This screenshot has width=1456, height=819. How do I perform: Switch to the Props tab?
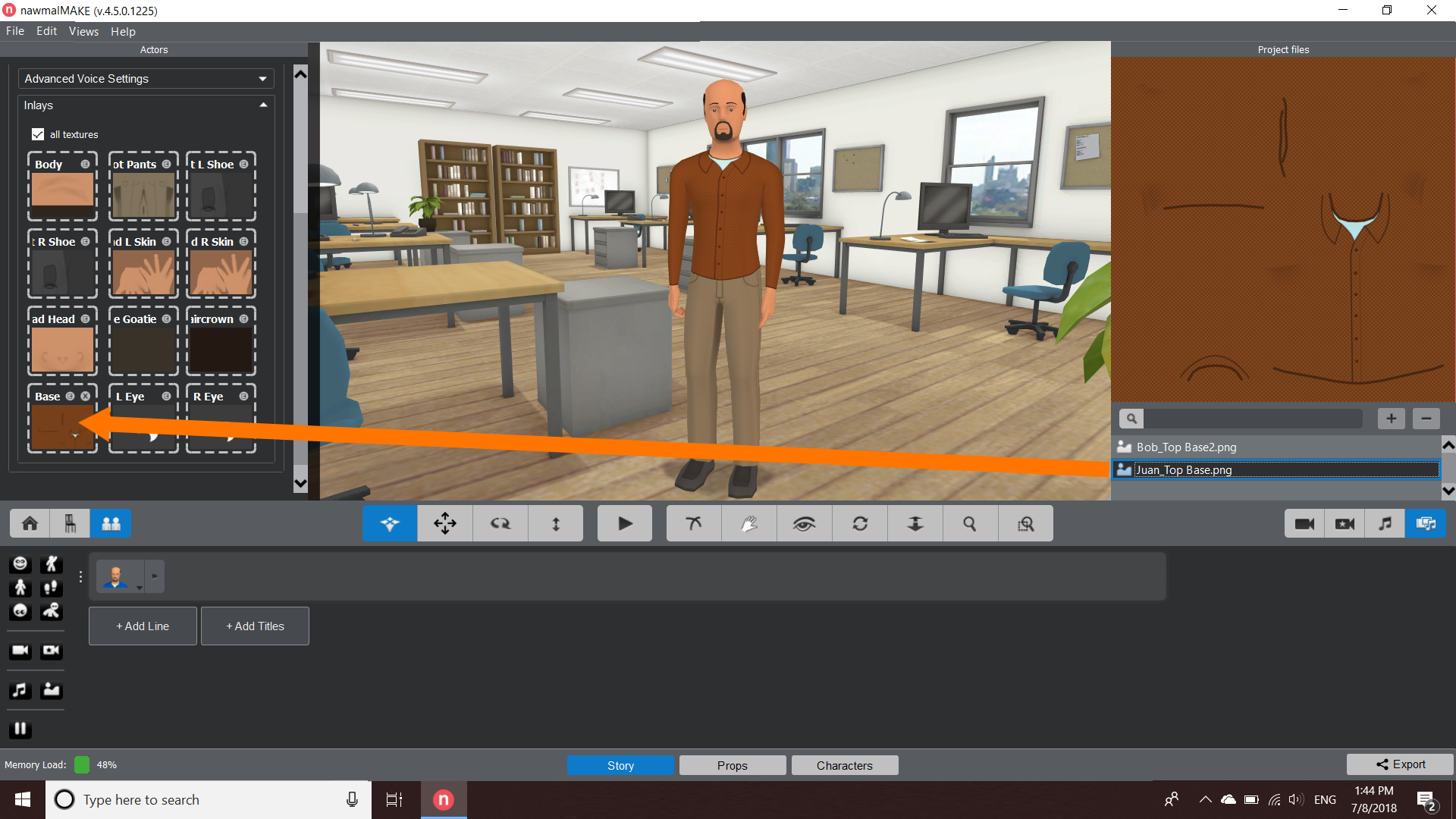point(733,765)
